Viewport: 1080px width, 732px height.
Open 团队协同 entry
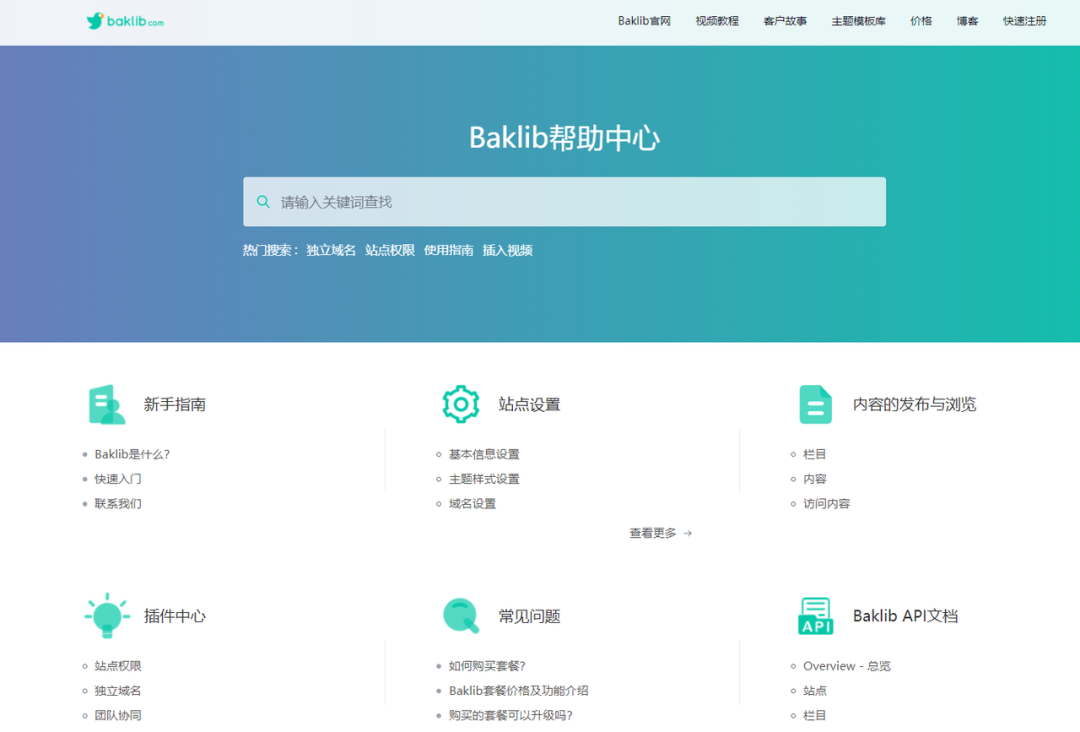tap(118, 715)
